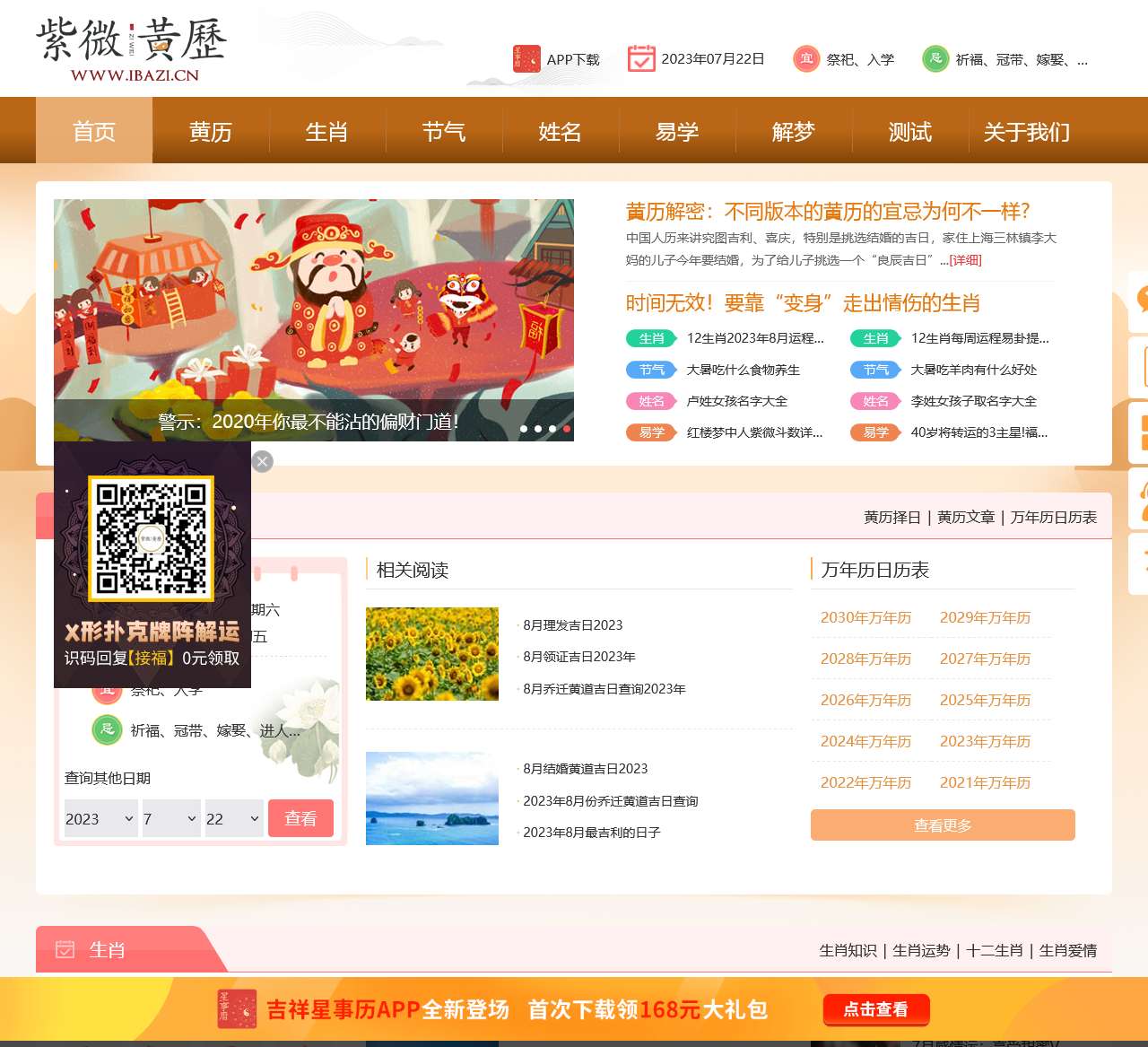The height and width of the screenshot is (1047, 1148).
Task: Open 时间无效！要靠“变身”走出情伤的生肖 headline
Action: [803, 303]
